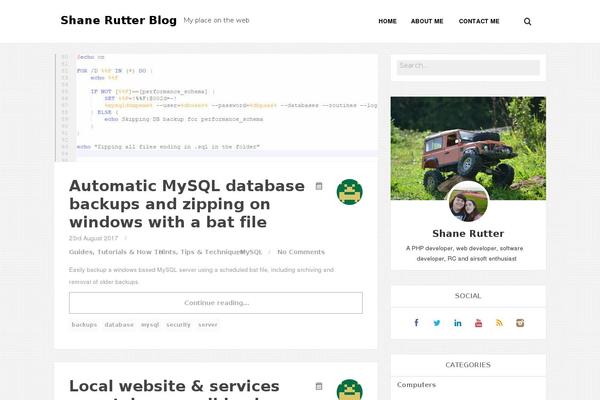Open the Computers category in sidebar

(x=416, y=385)
